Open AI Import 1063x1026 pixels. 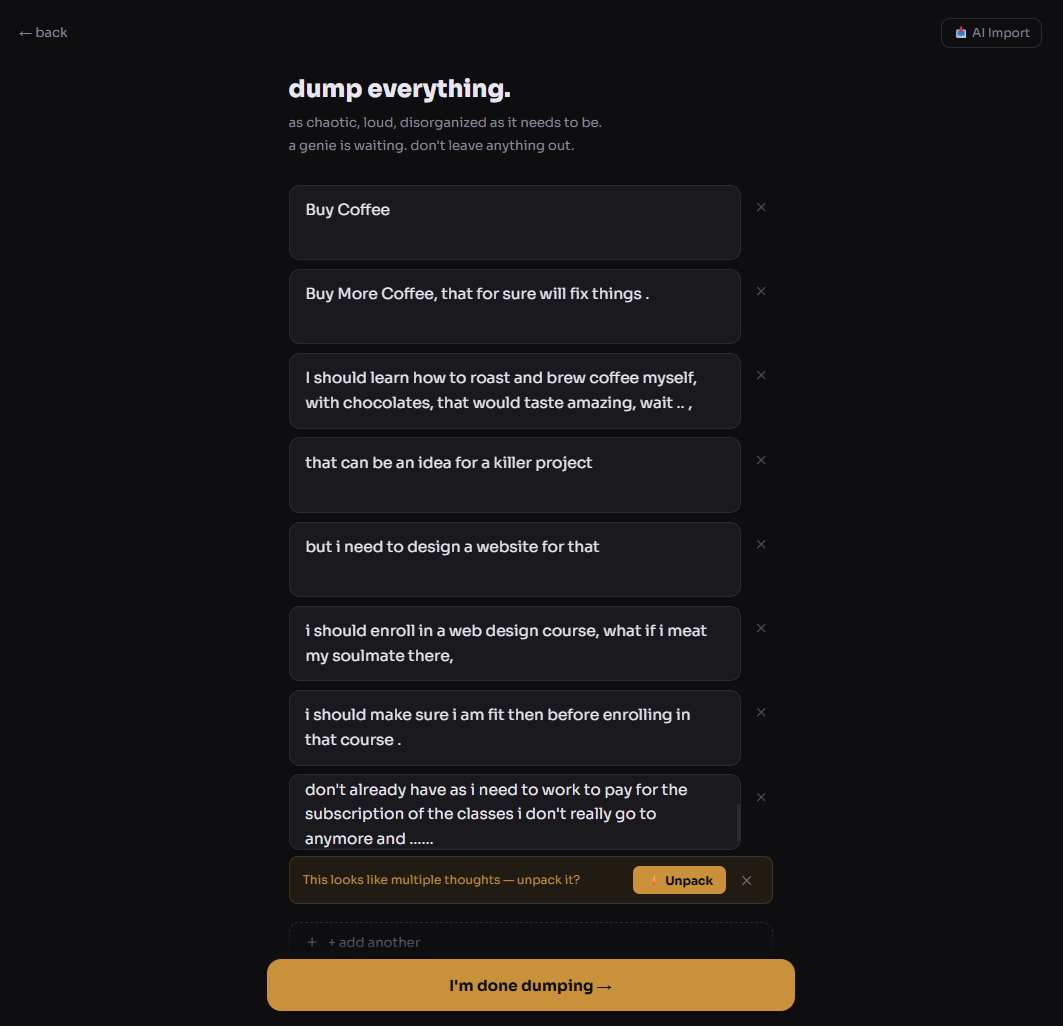click(x=991, y=33)
